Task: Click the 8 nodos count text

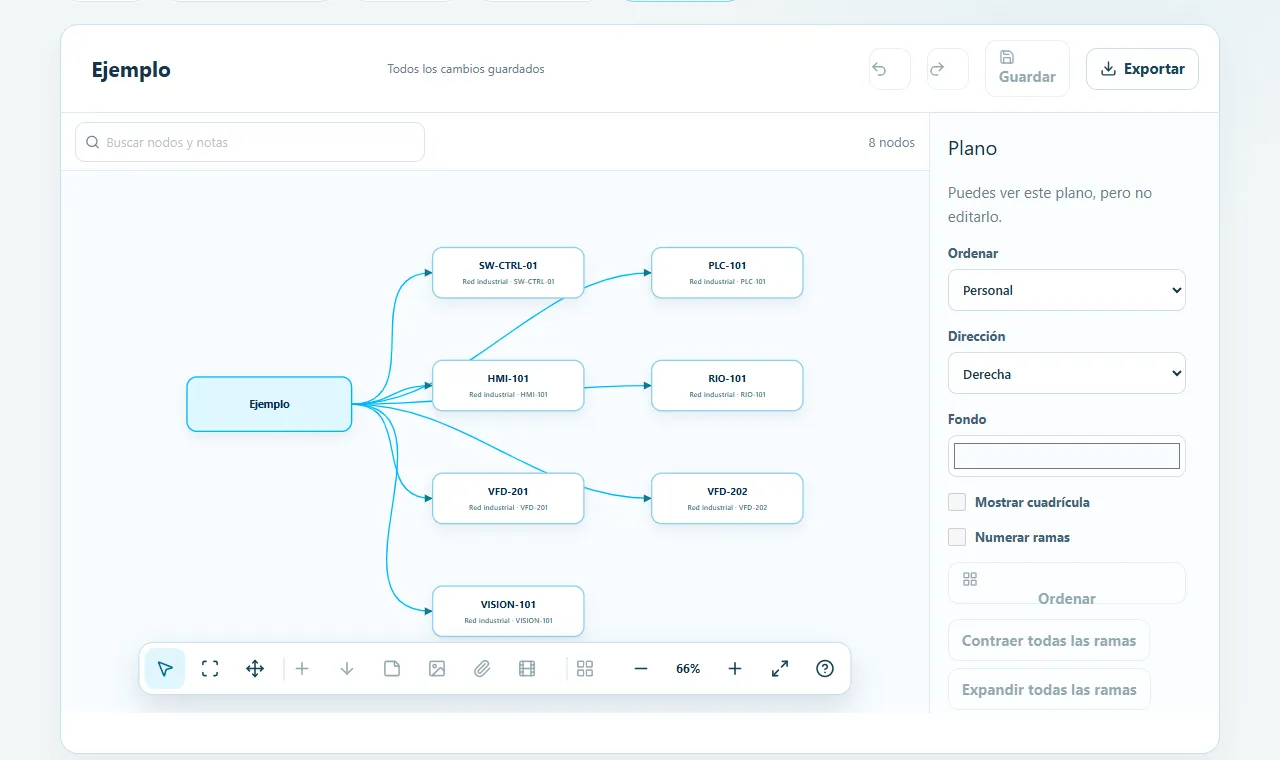Action: click(x=891, y=142)
